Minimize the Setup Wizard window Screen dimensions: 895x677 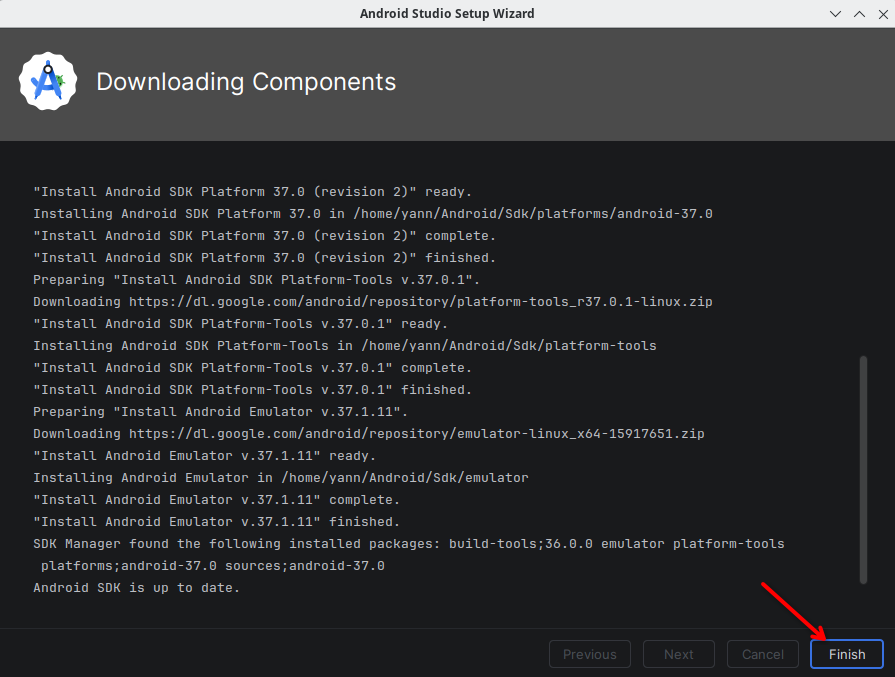(x=835, y=14)
